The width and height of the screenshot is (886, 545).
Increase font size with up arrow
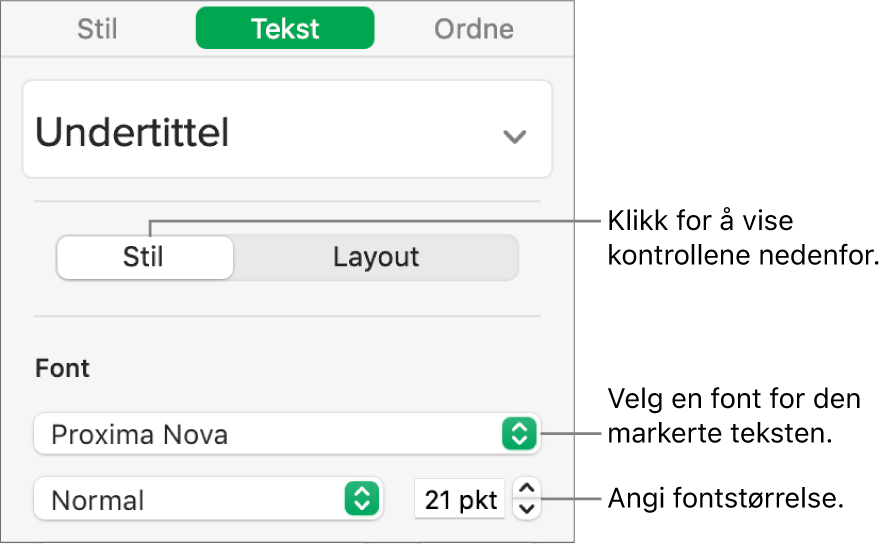[527, 489]
